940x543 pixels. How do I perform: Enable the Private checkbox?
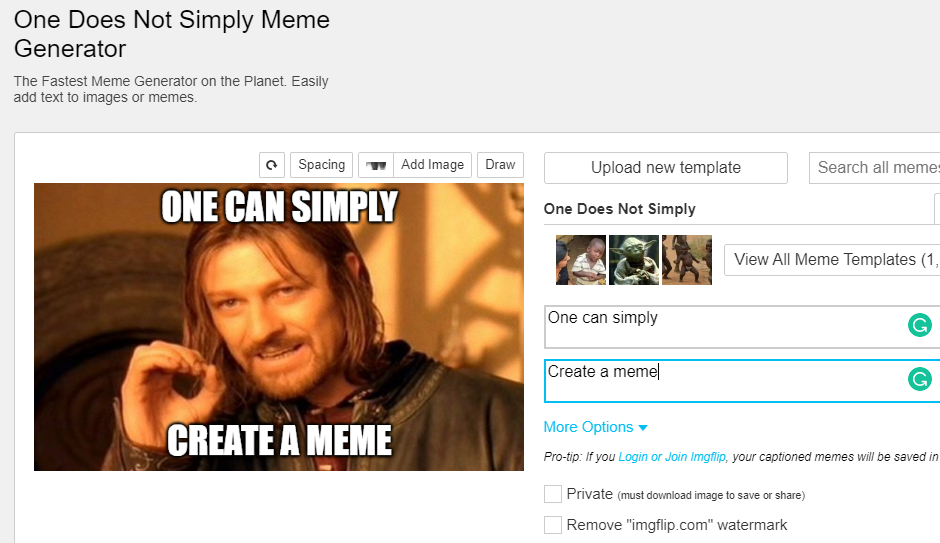pos(553,494)
